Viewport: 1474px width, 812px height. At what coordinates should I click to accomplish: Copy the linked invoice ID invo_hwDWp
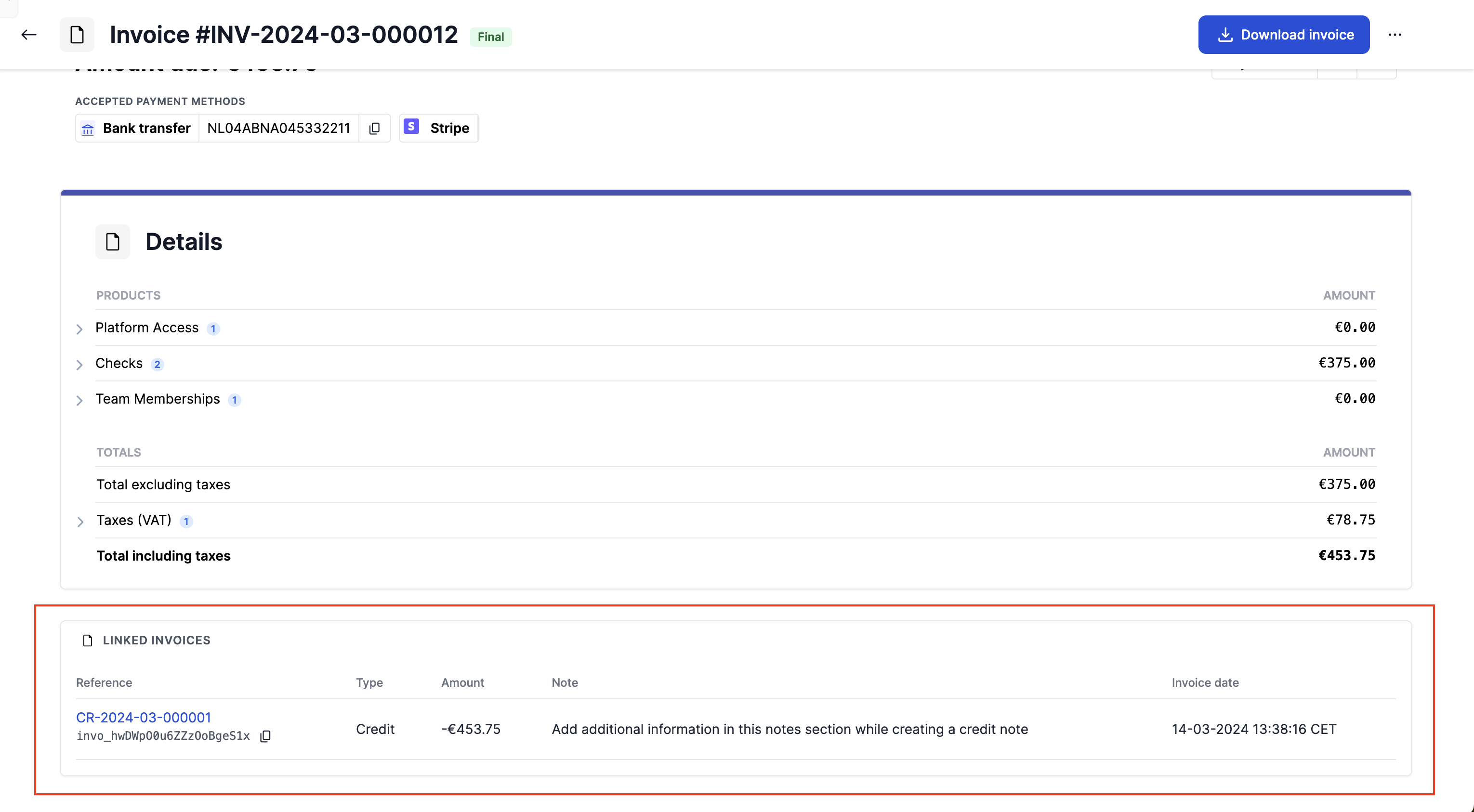(265, 736)
